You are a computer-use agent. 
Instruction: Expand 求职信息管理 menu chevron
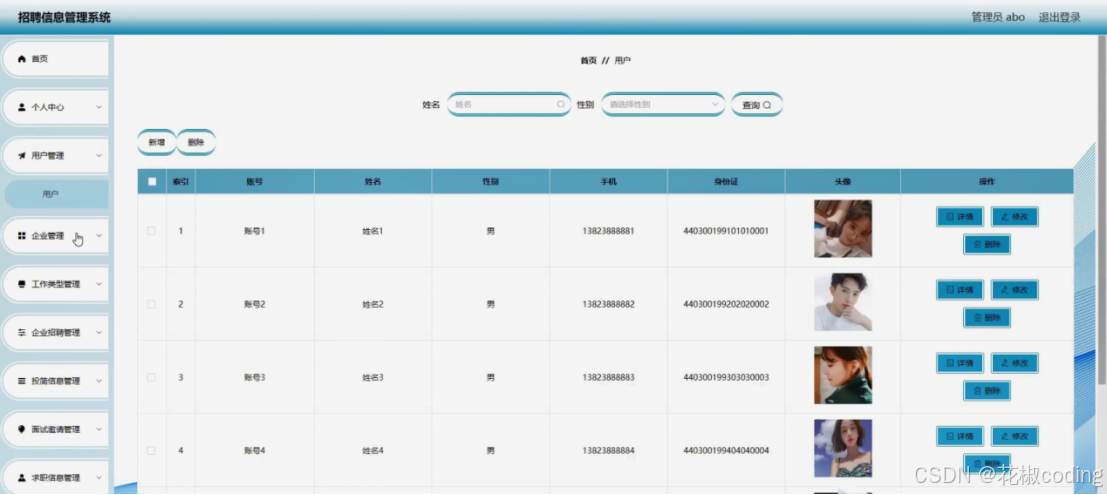click(x=99, y=477)
